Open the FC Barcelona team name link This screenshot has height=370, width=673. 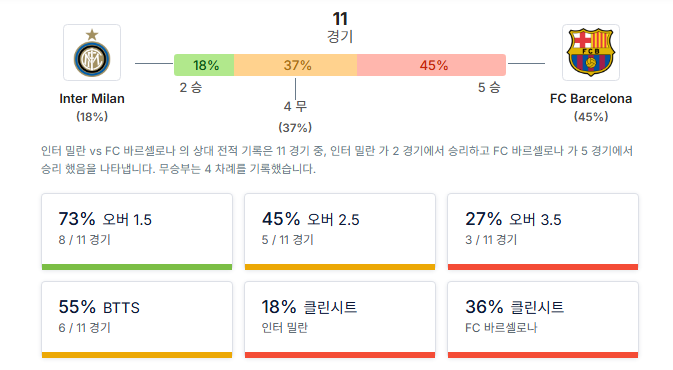point(591,99)
